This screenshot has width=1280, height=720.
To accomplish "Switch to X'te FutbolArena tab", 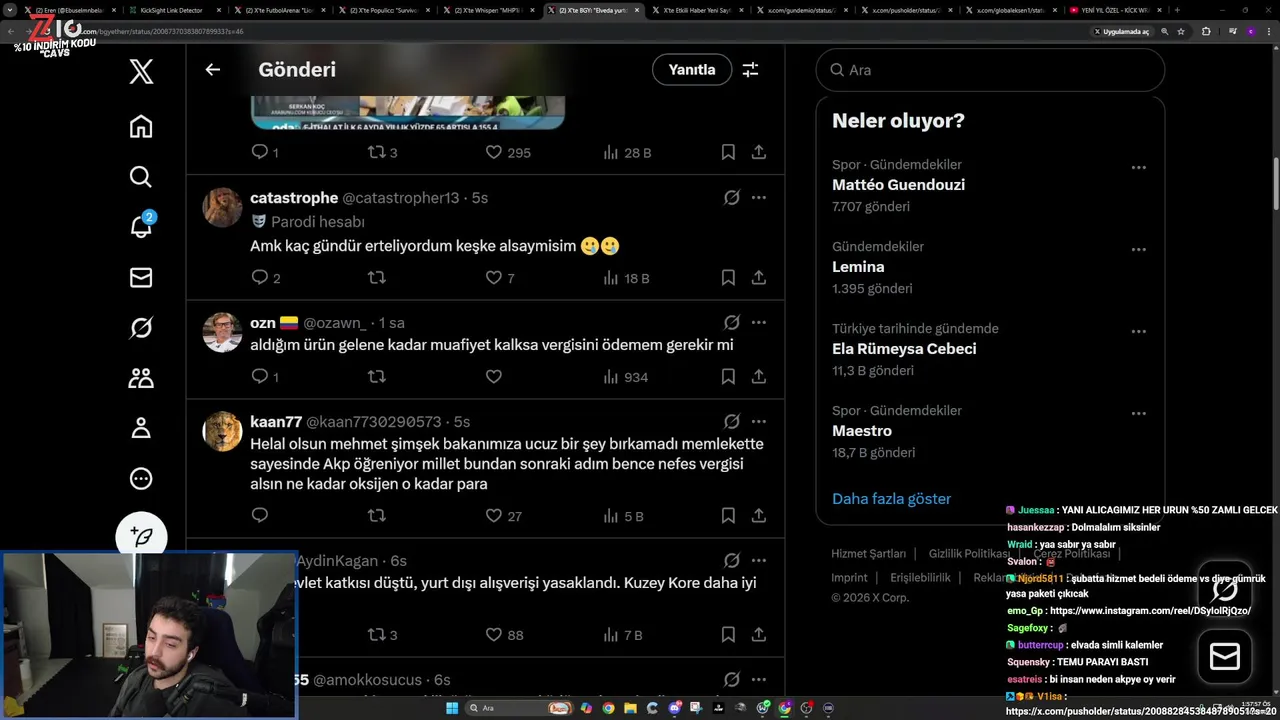I will point(281,10).
